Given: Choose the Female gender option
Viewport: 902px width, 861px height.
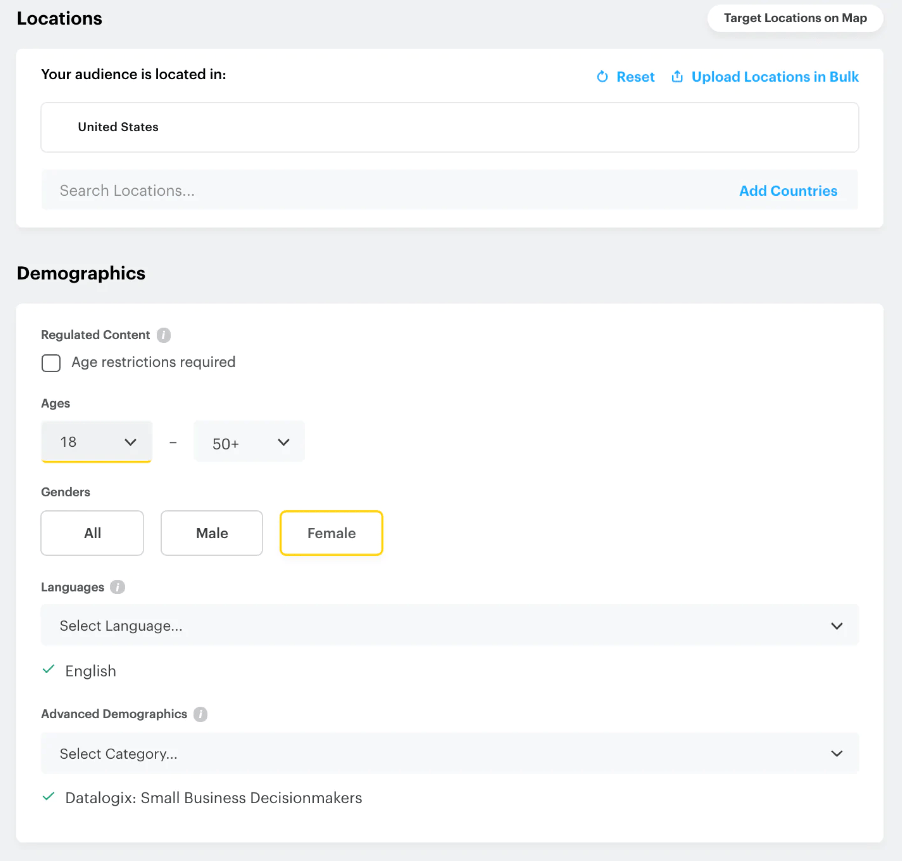Looking at the screenshot, I should [x=331, y=533].
